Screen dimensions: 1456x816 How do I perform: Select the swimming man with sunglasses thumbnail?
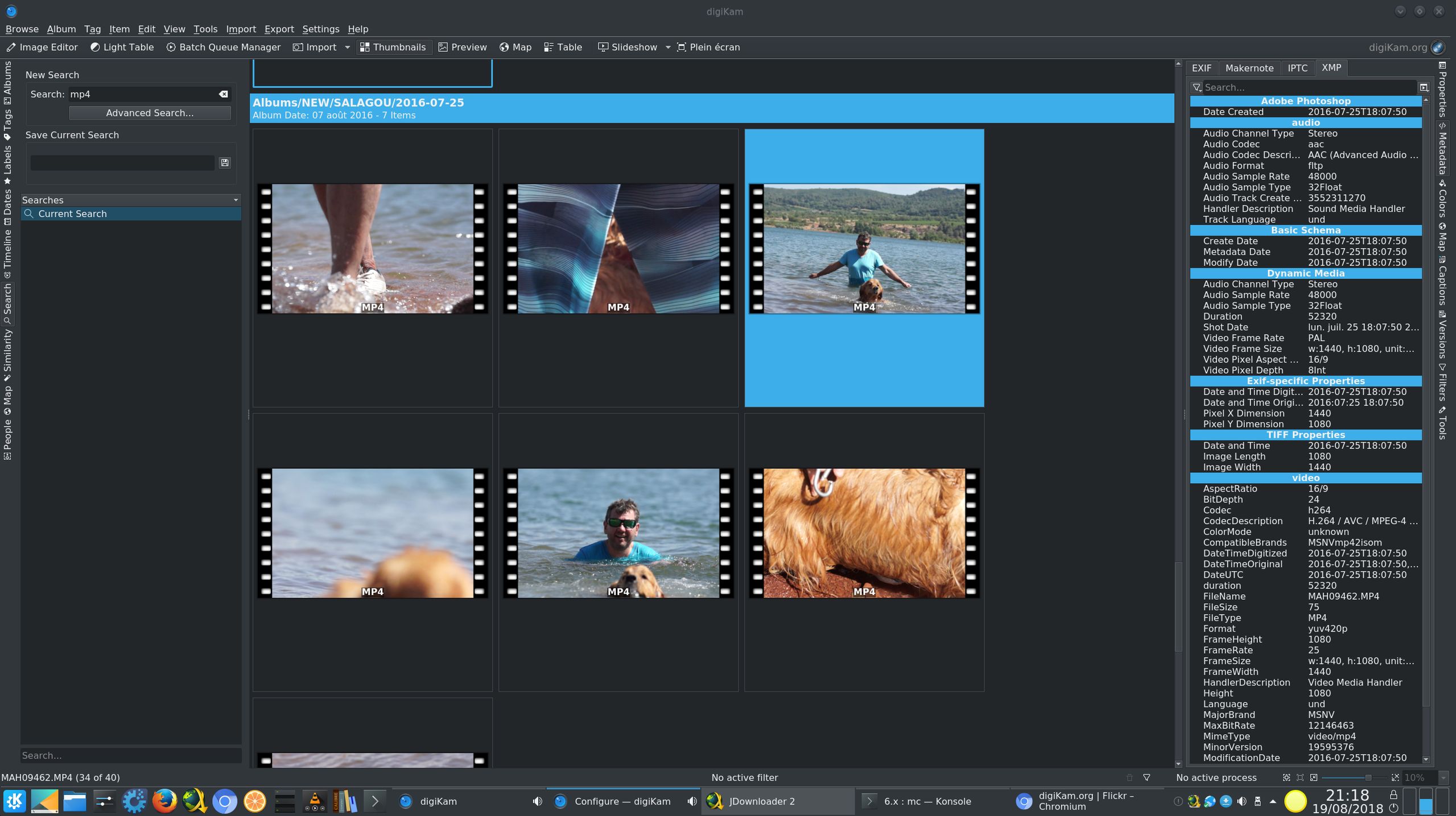(x=618, y=533)
